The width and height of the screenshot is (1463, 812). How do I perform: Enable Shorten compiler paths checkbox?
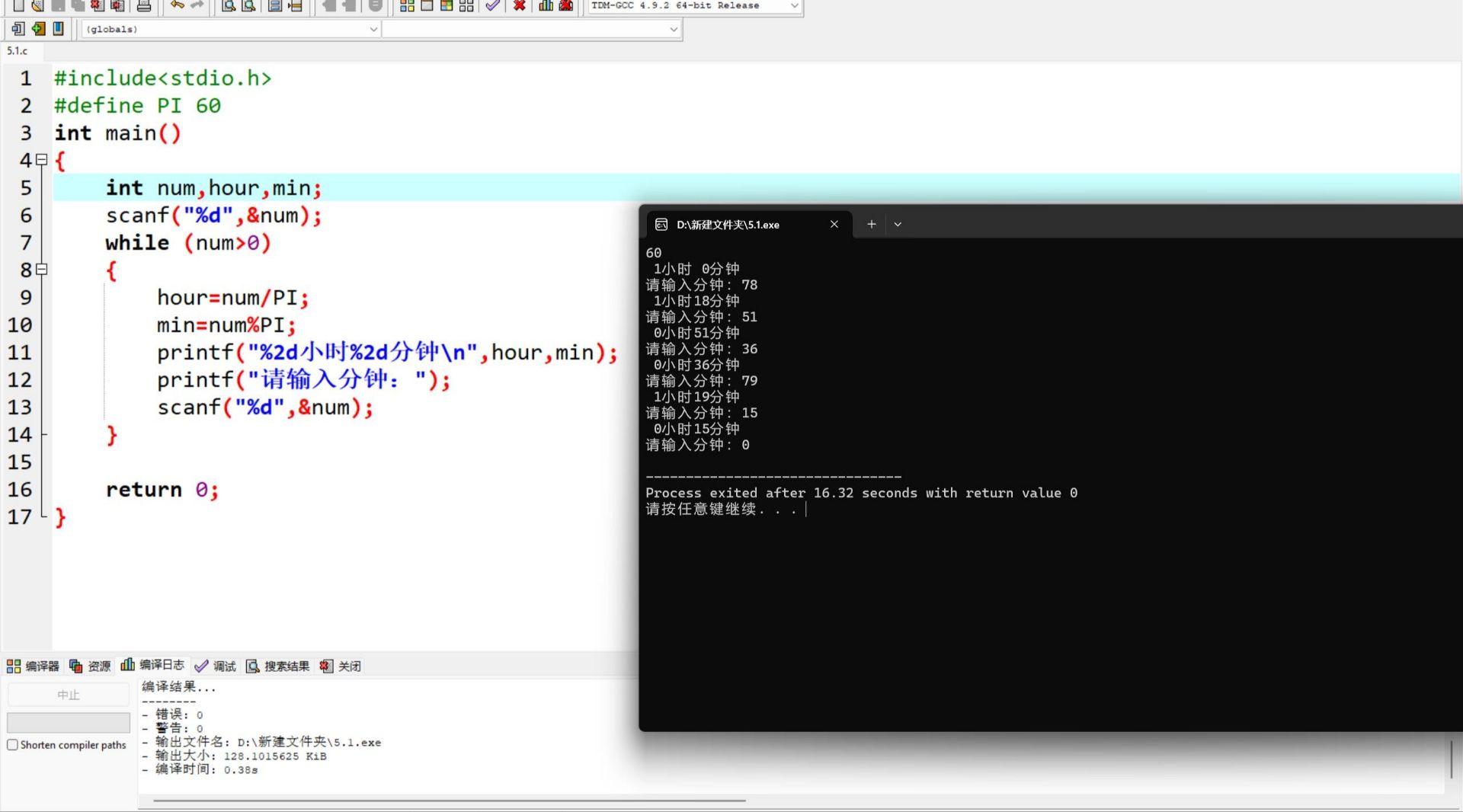[x=12, y=745]
